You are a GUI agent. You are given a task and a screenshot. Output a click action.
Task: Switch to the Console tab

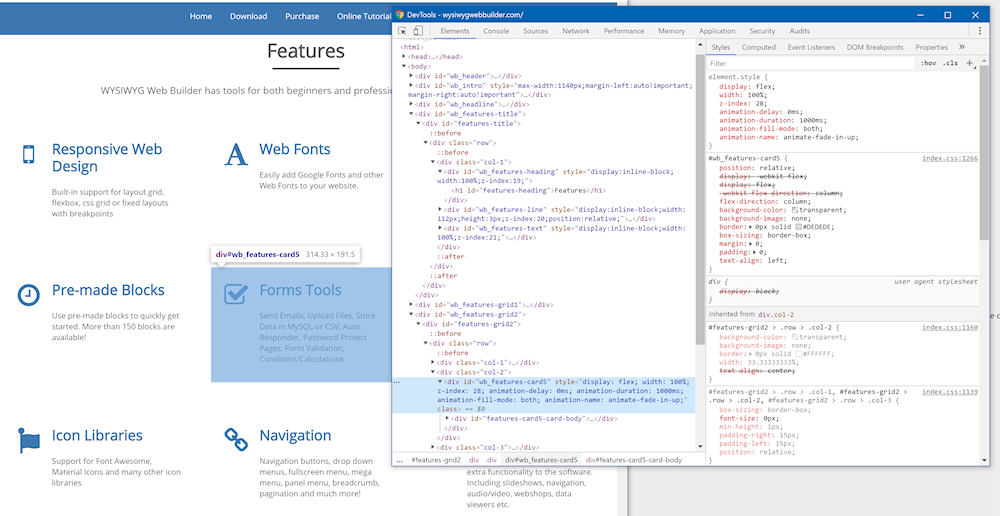496,31
